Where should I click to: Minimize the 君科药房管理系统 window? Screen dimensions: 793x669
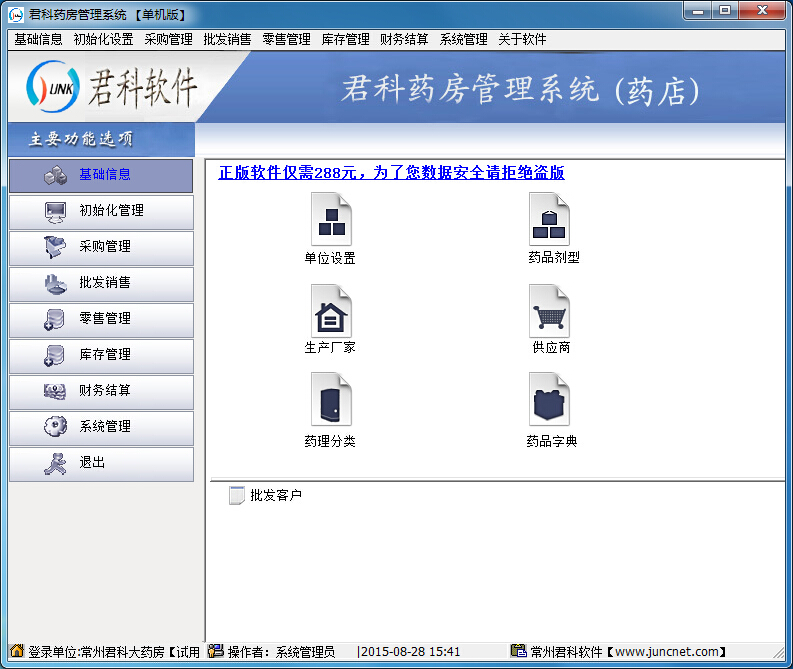[x=698, y=11]
